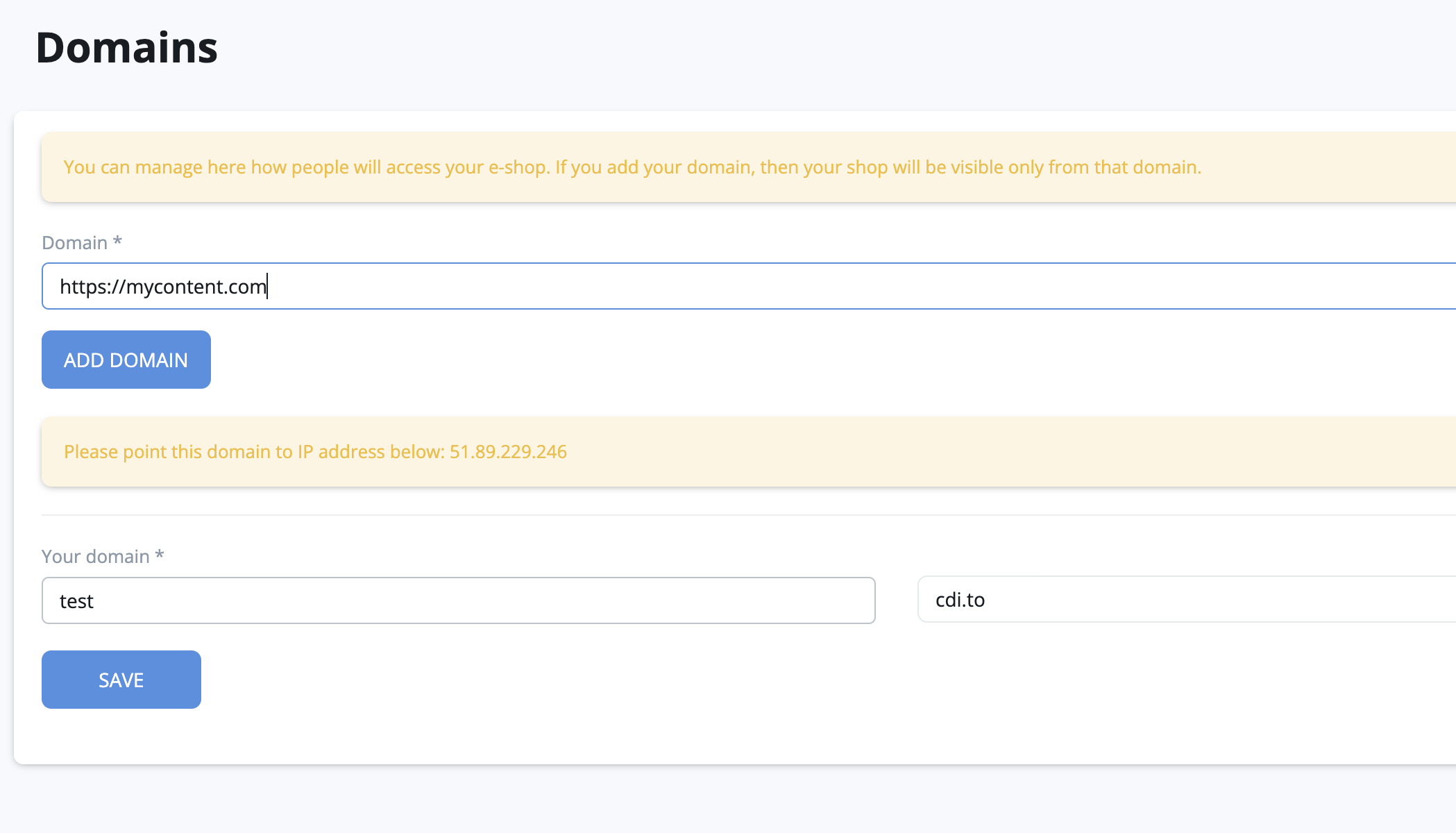1456x833 pixels.
Task: Click the 'e-shop' word in yellow banner
Action: (x=518, y=167)
